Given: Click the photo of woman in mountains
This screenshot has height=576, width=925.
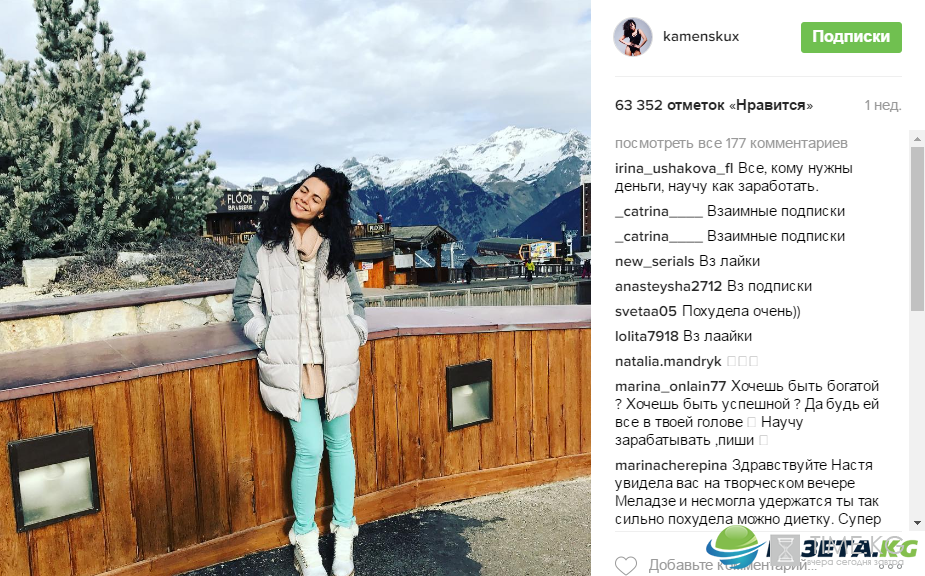Looking at the screenshot, I should (x=295, y=288).
